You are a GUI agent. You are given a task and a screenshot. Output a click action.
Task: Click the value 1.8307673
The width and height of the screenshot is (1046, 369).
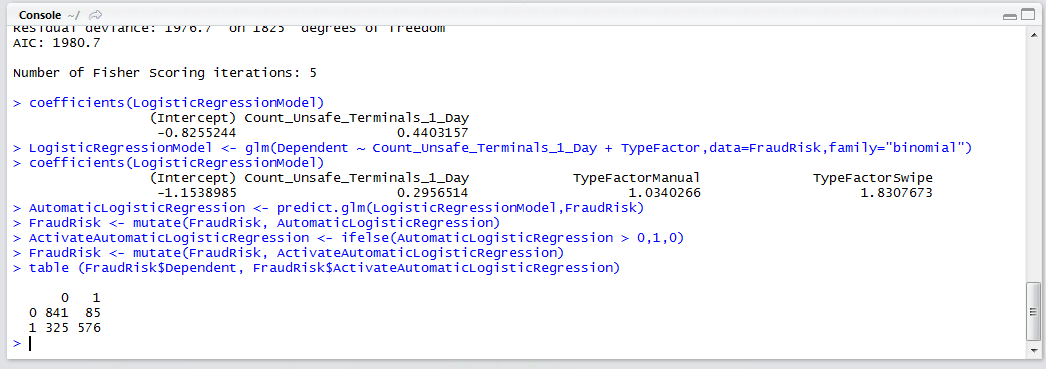pyautogui.click(x=896, y=193)
